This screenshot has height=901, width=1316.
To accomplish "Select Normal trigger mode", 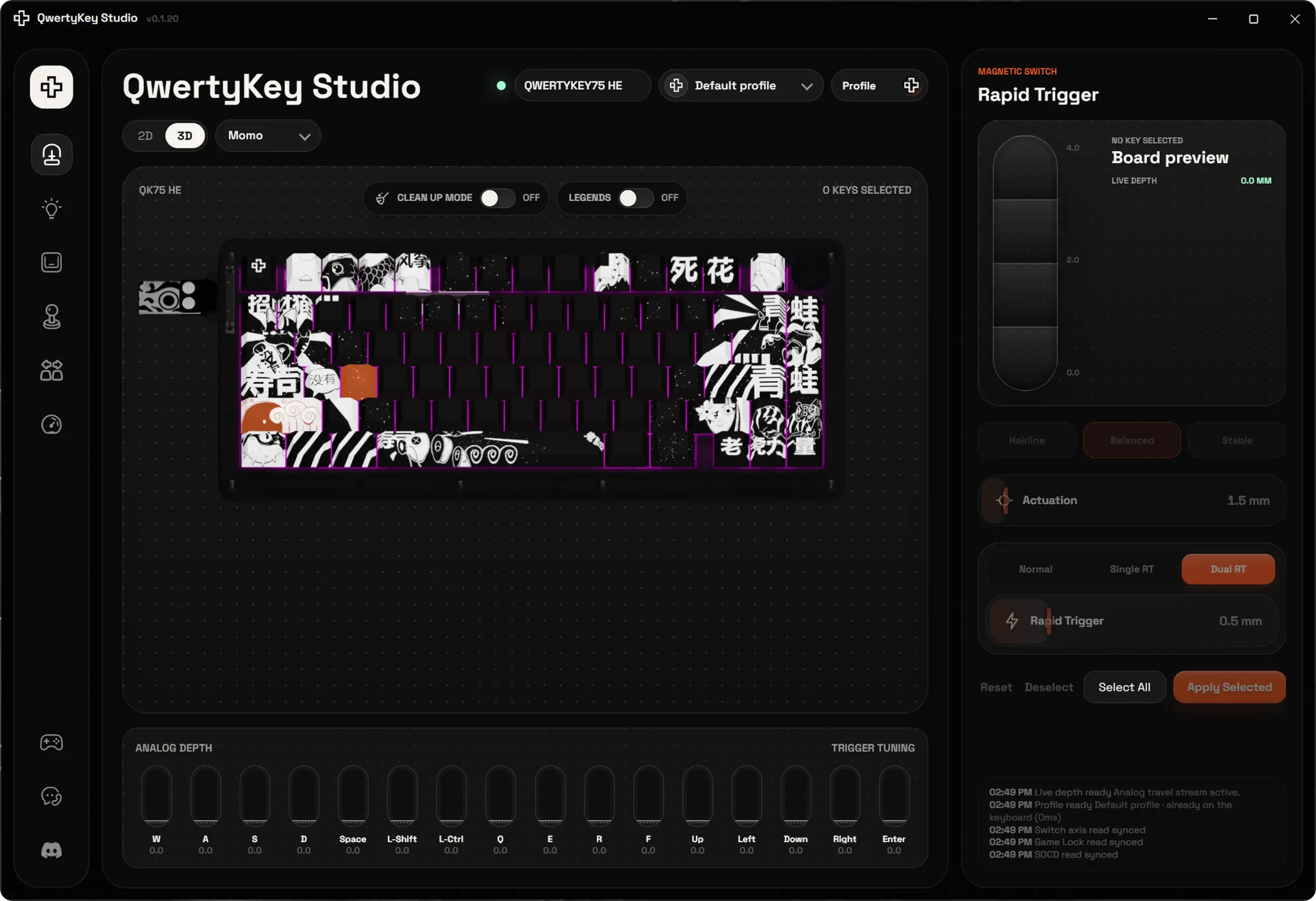I will pyautogui.click(x=1035, y=569).
